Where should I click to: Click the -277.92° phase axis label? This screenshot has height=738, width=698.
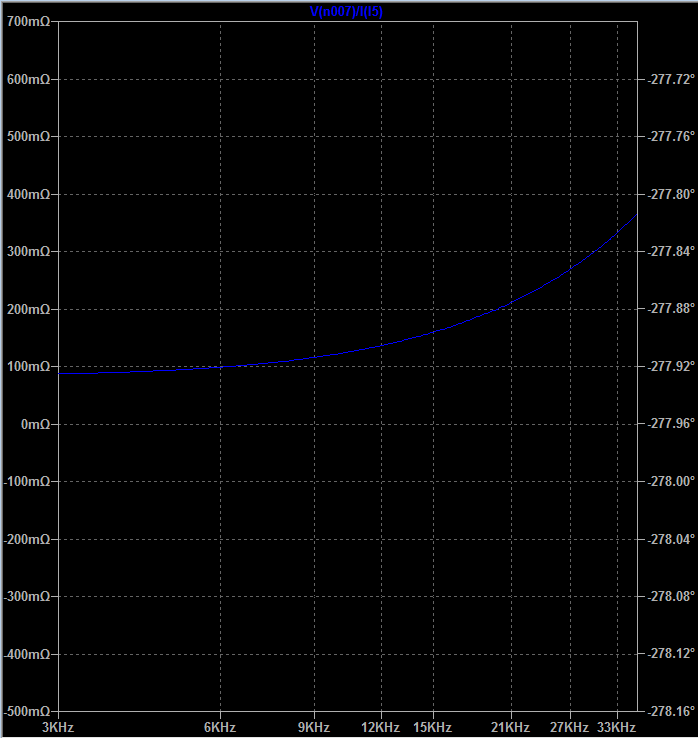pyautogui.click(x=671, y=366)
